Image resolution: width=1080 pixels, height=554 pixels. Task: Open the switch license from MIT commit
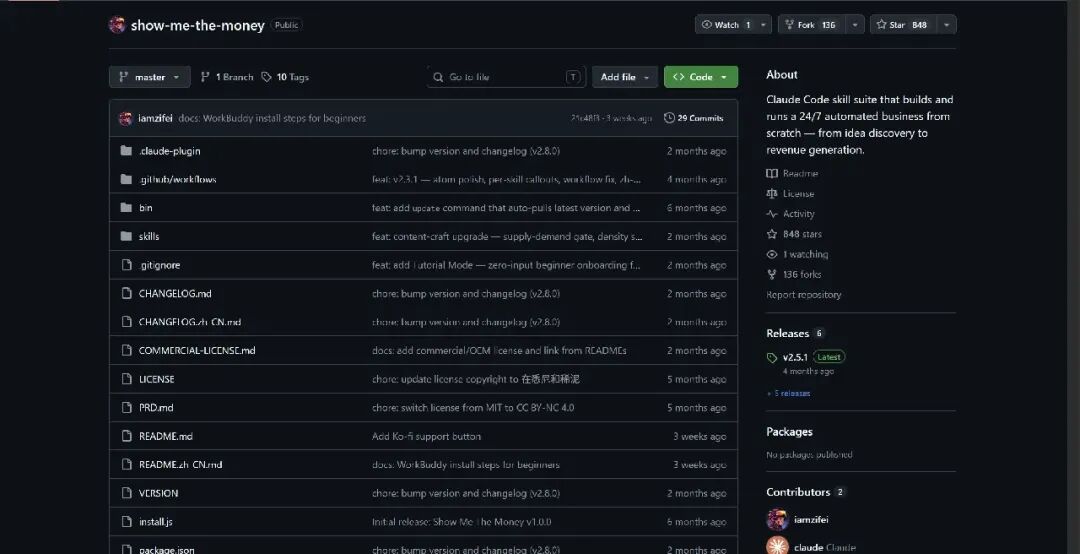tap(472, 408)
